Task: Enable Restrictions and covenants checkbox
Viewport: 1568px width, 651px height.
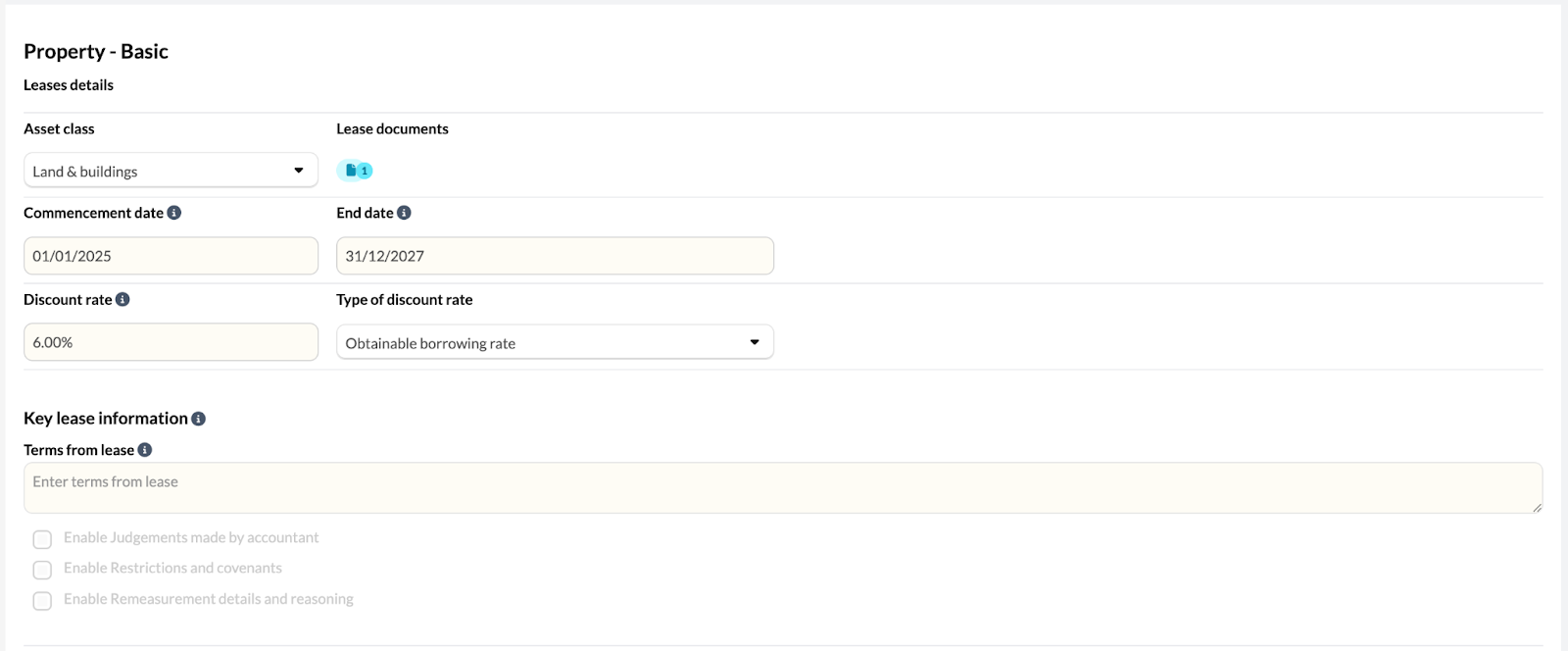Action: [42, 570]
